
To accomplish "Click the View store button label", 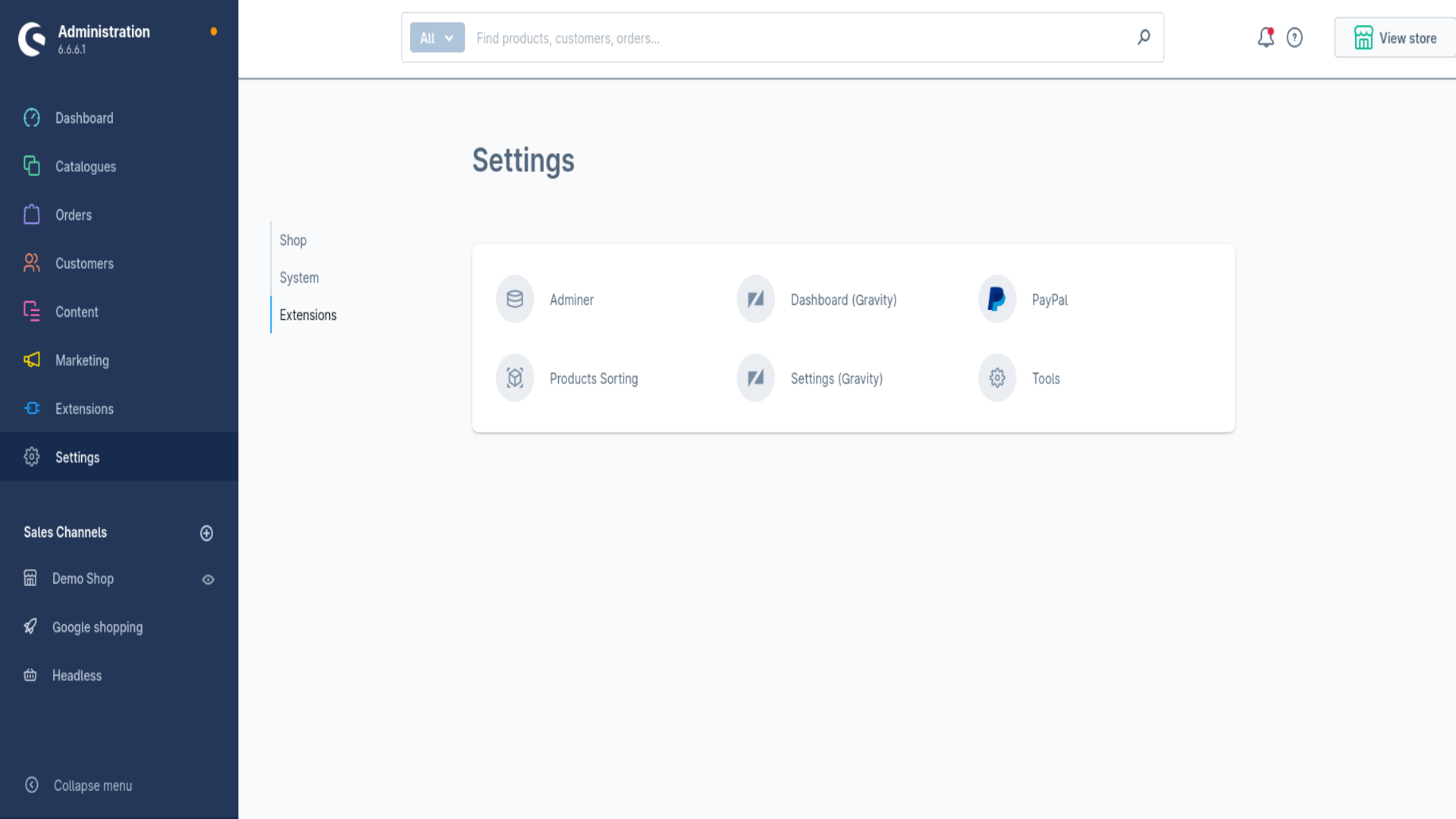I will click(x=1407, y=38).
